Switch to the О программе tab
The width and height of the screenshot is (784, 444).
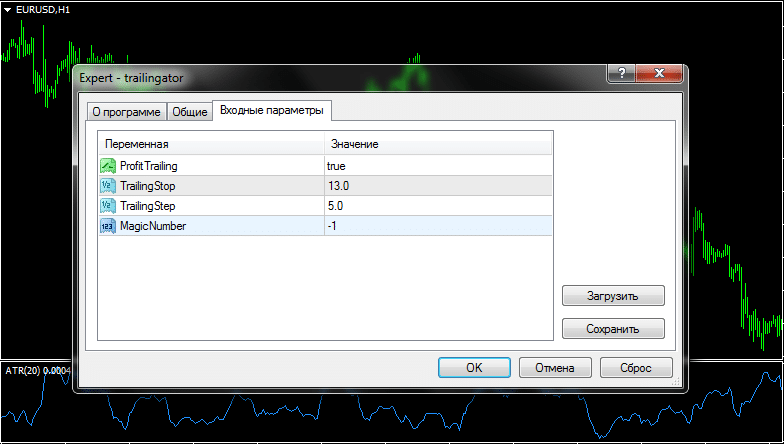(125, 112)
